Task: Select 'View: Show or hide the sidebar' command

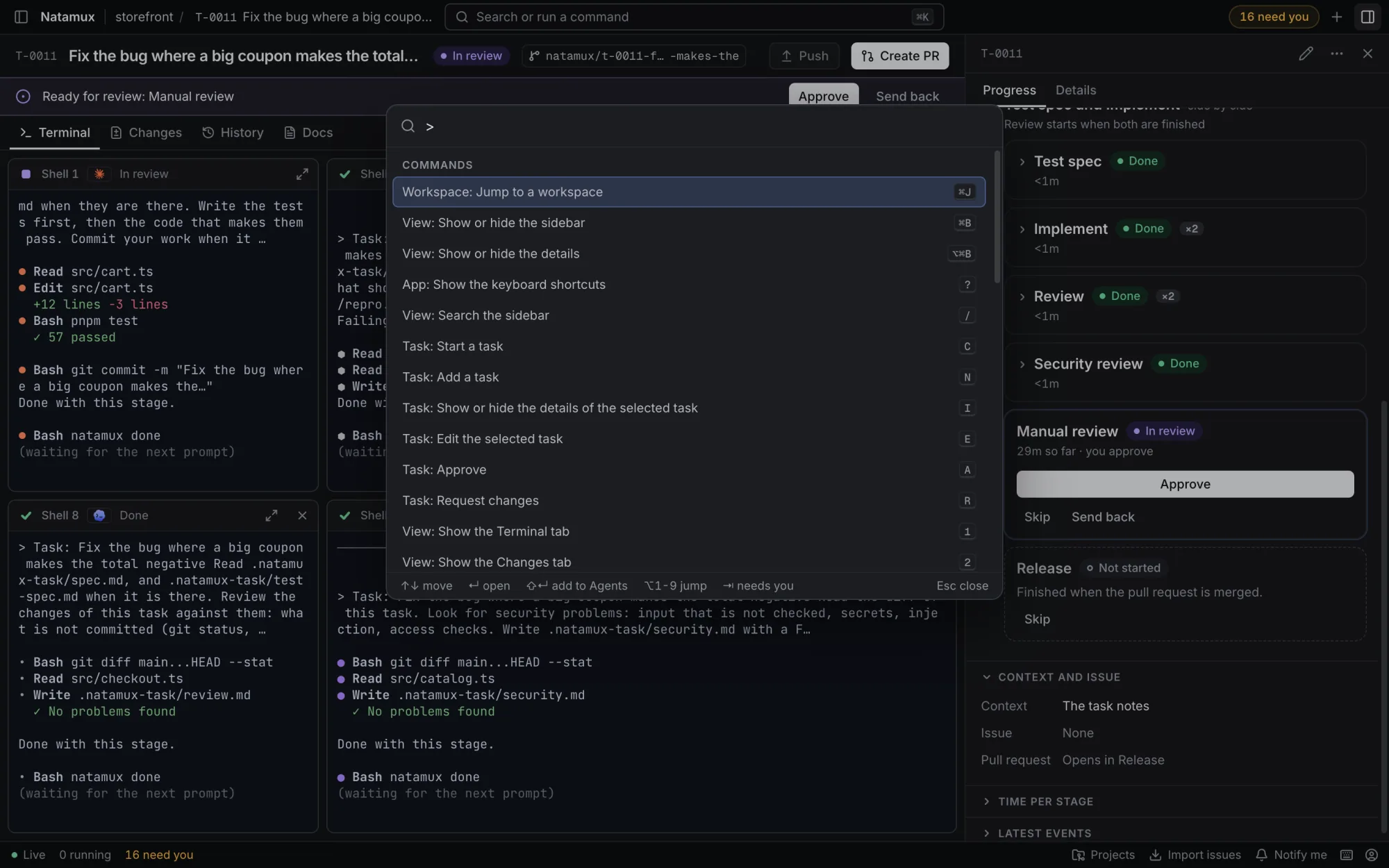Action: pyautogui.click(x=689, y=223)
